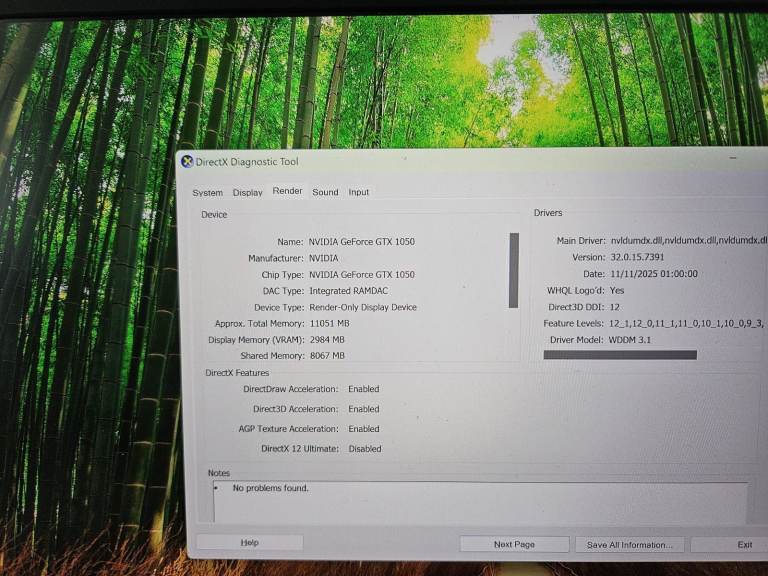Open the Sound tab
The height and width of the screenshot is (576, 768).
pyautogui.click(x=325, y=192)
